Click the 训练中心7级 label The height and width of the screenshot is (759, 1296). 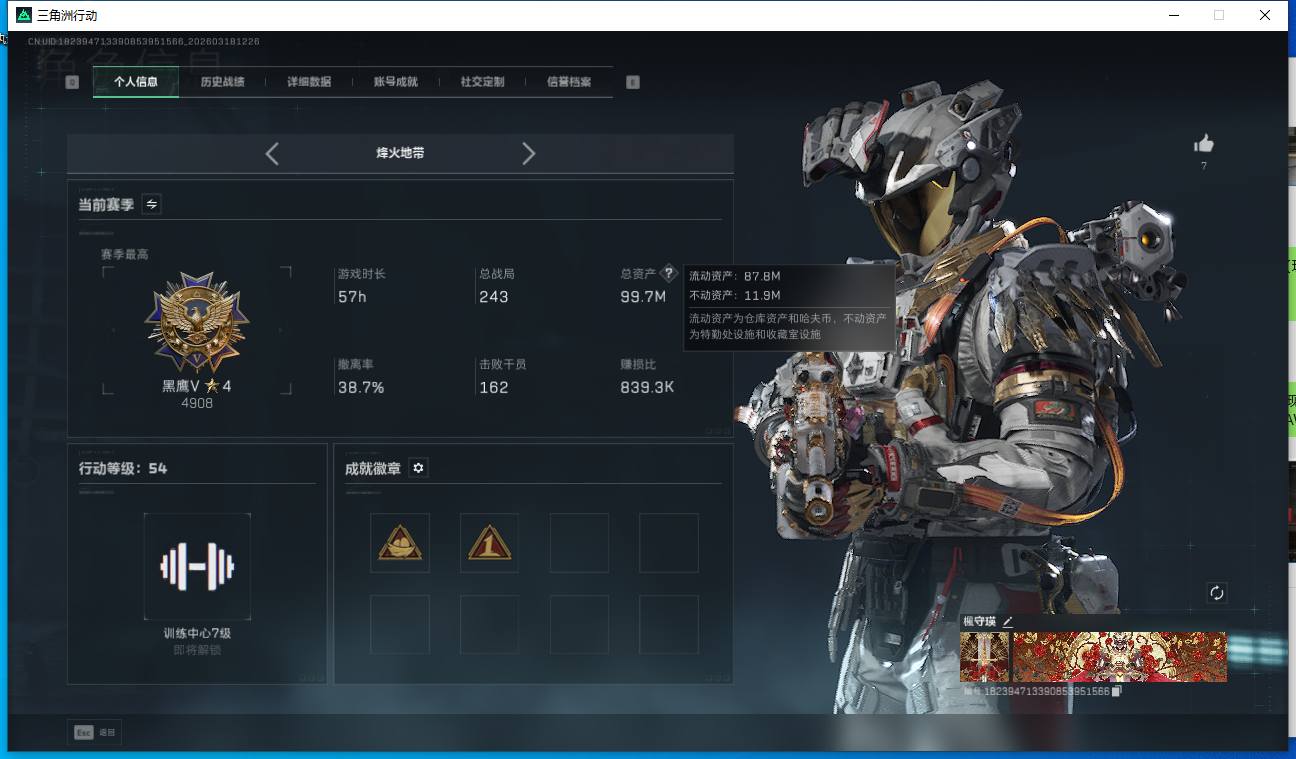197,633
